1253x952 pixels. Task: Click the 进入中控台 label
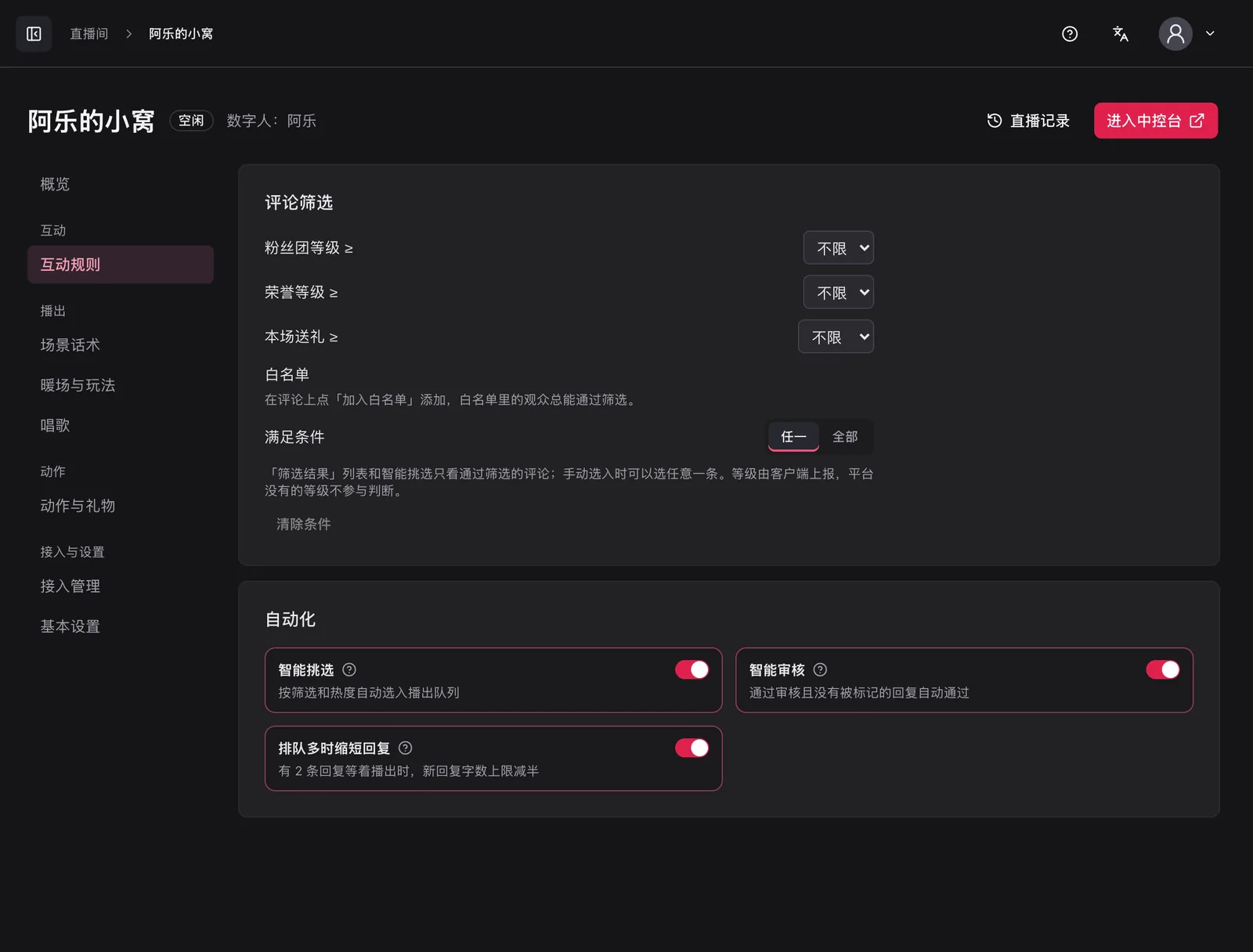pyautogui.click(x=1143, y=121)
